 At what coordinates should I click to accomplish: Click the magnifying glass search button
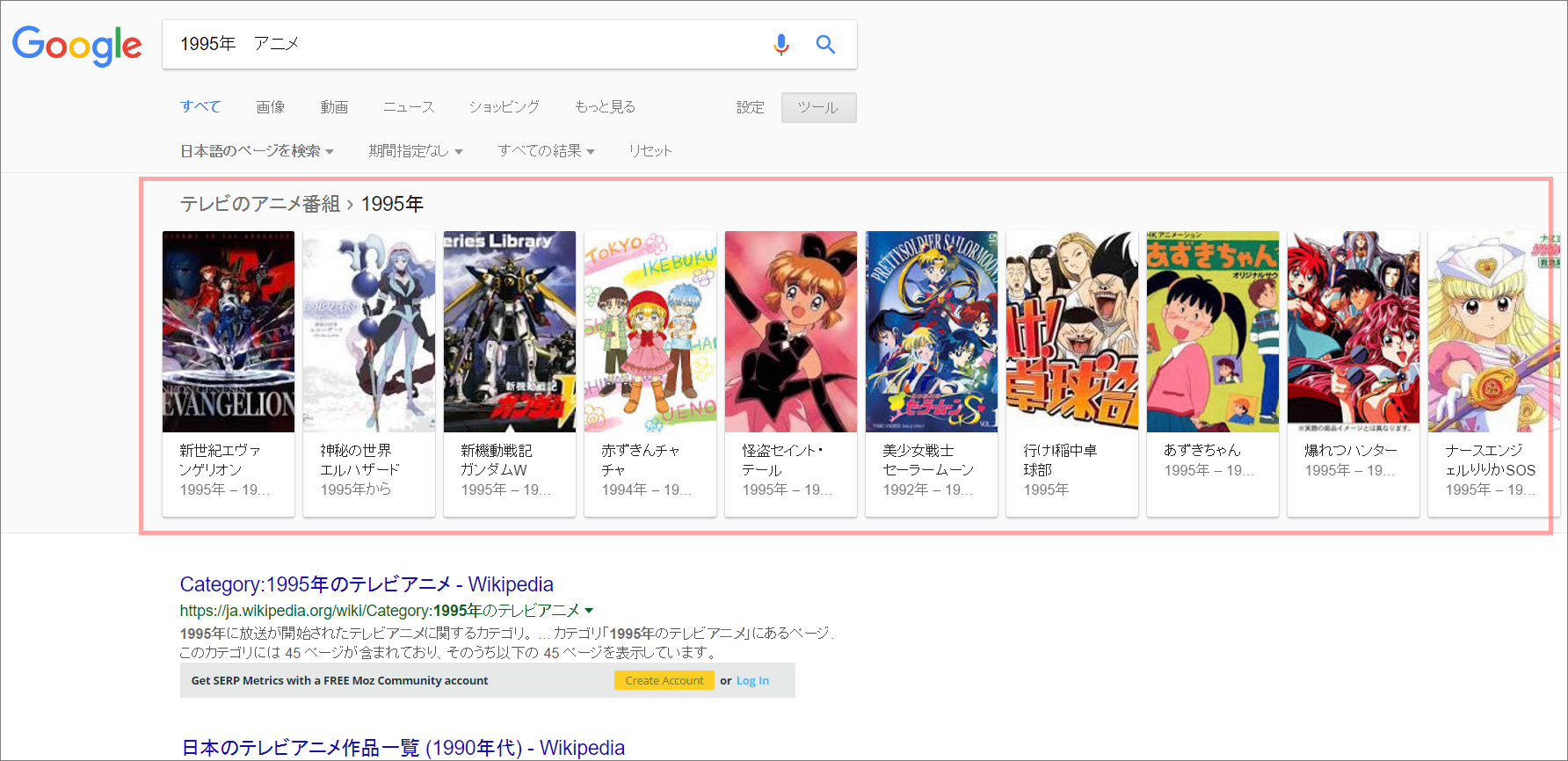[x=825, y=44]
